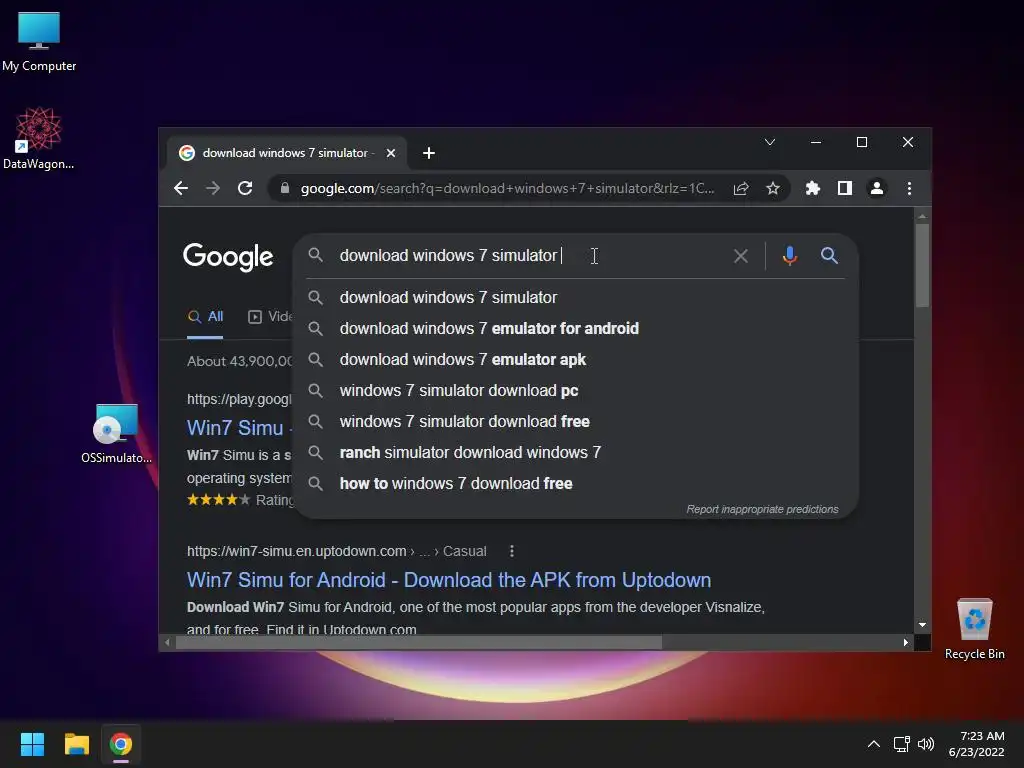Select suggestion 'download windows 7 simulator'
This screenshot has width=1024, height=768.
click(x=576, y=297)
